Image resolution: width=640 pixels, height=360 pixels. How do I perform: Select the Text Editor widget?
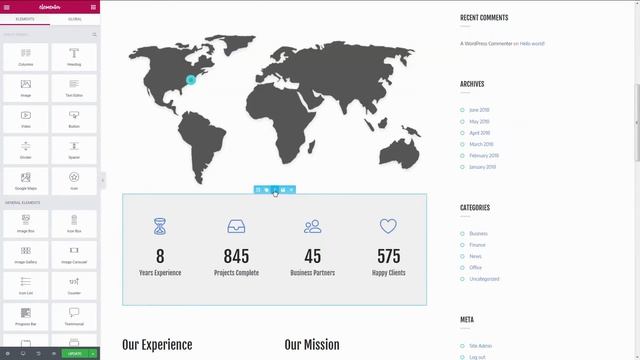tap(74, 88)
